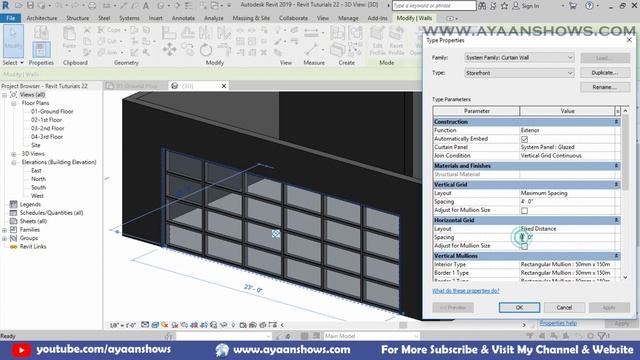Collapse the Vertical Mullions group
This screenshot has height=360, width=640.
[x=616, y=256]
